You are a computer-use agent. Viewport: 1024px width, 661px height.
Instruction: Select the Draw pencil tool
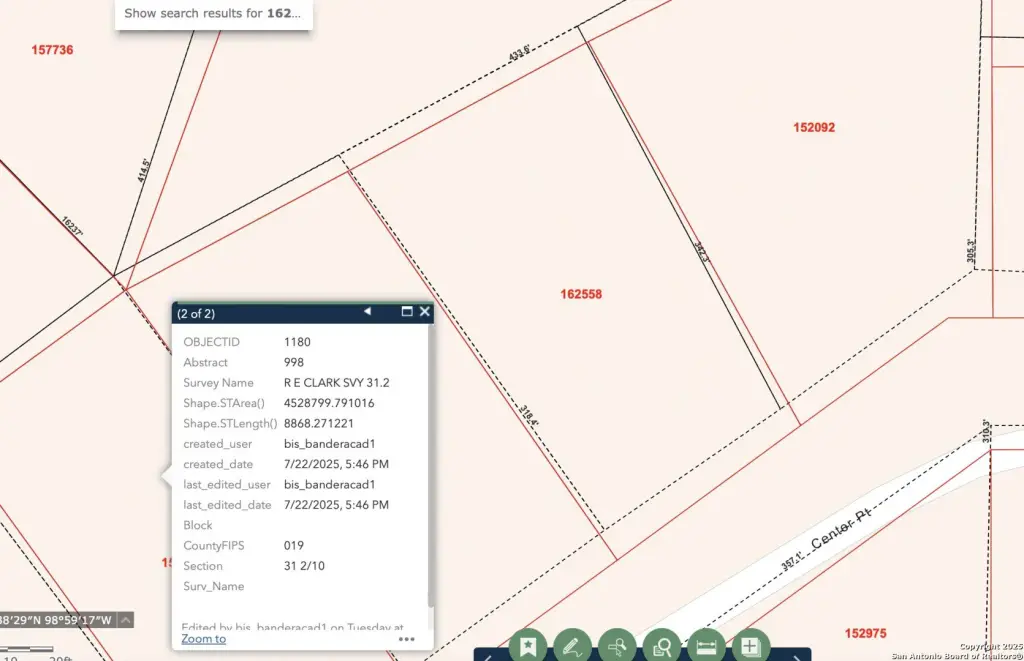572,646
